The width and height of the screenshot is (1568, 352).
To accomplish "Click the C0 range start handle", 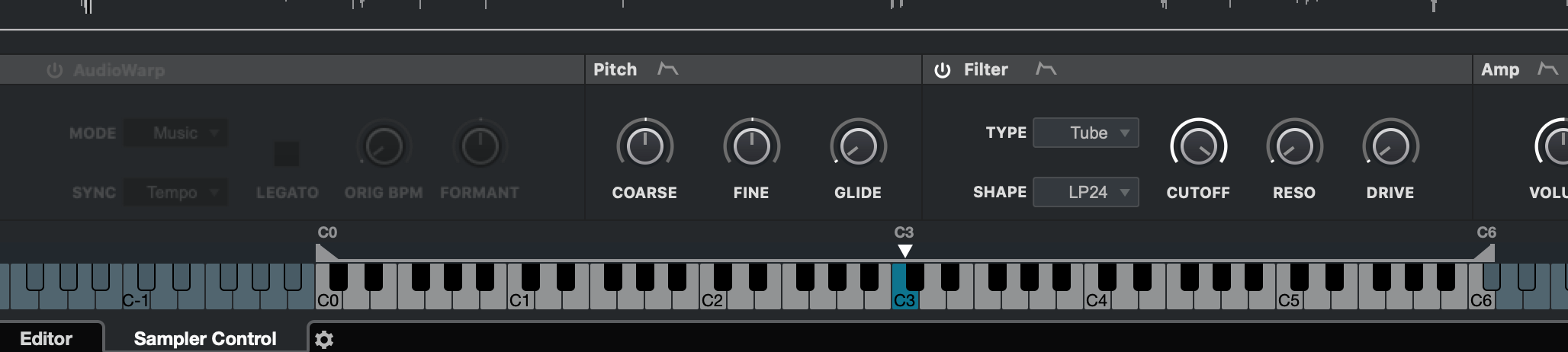I will [326, 252].
